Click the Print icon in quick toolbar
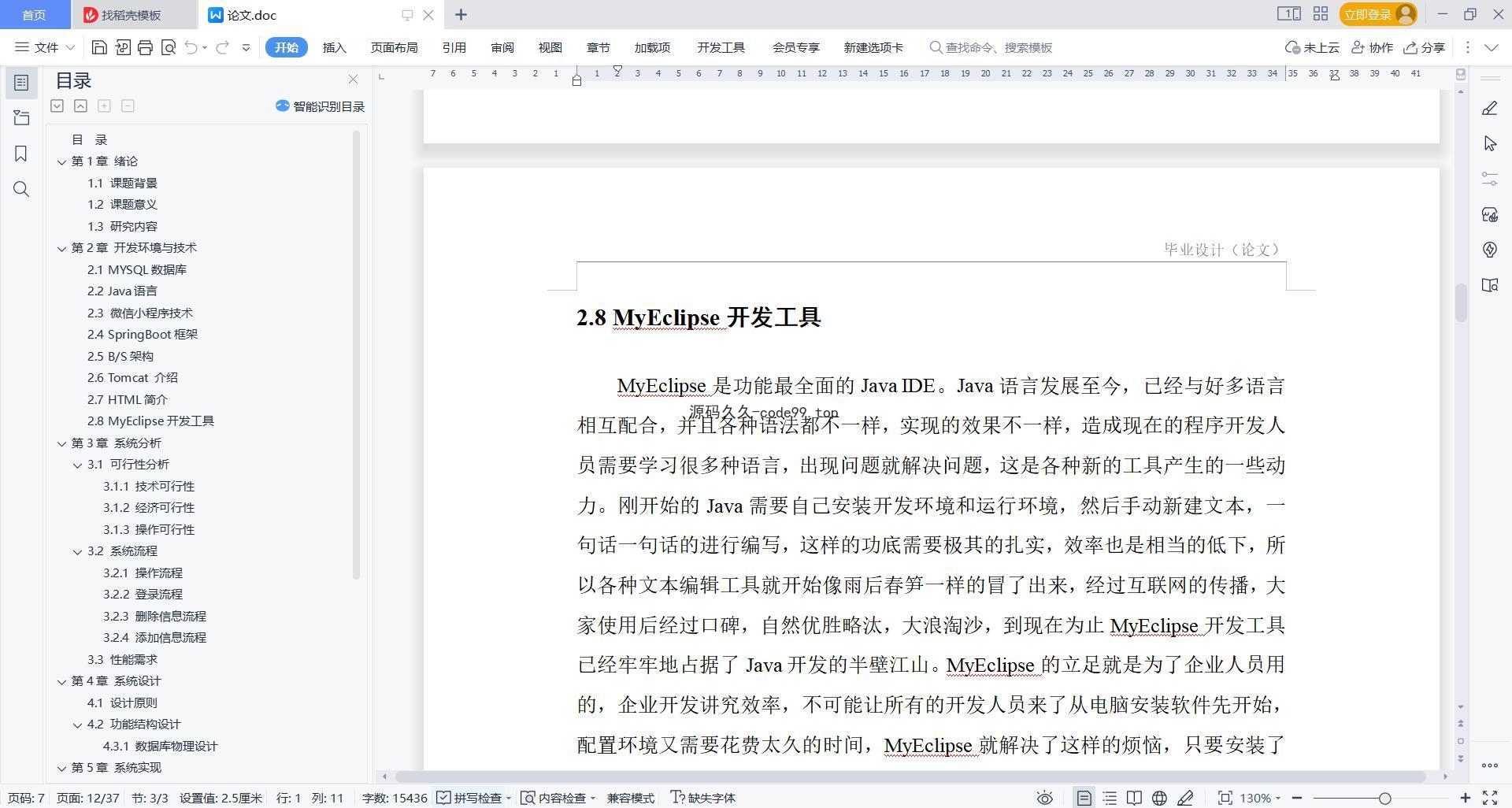Viewport: 1512px width, 808px height. tap(145, 47)
